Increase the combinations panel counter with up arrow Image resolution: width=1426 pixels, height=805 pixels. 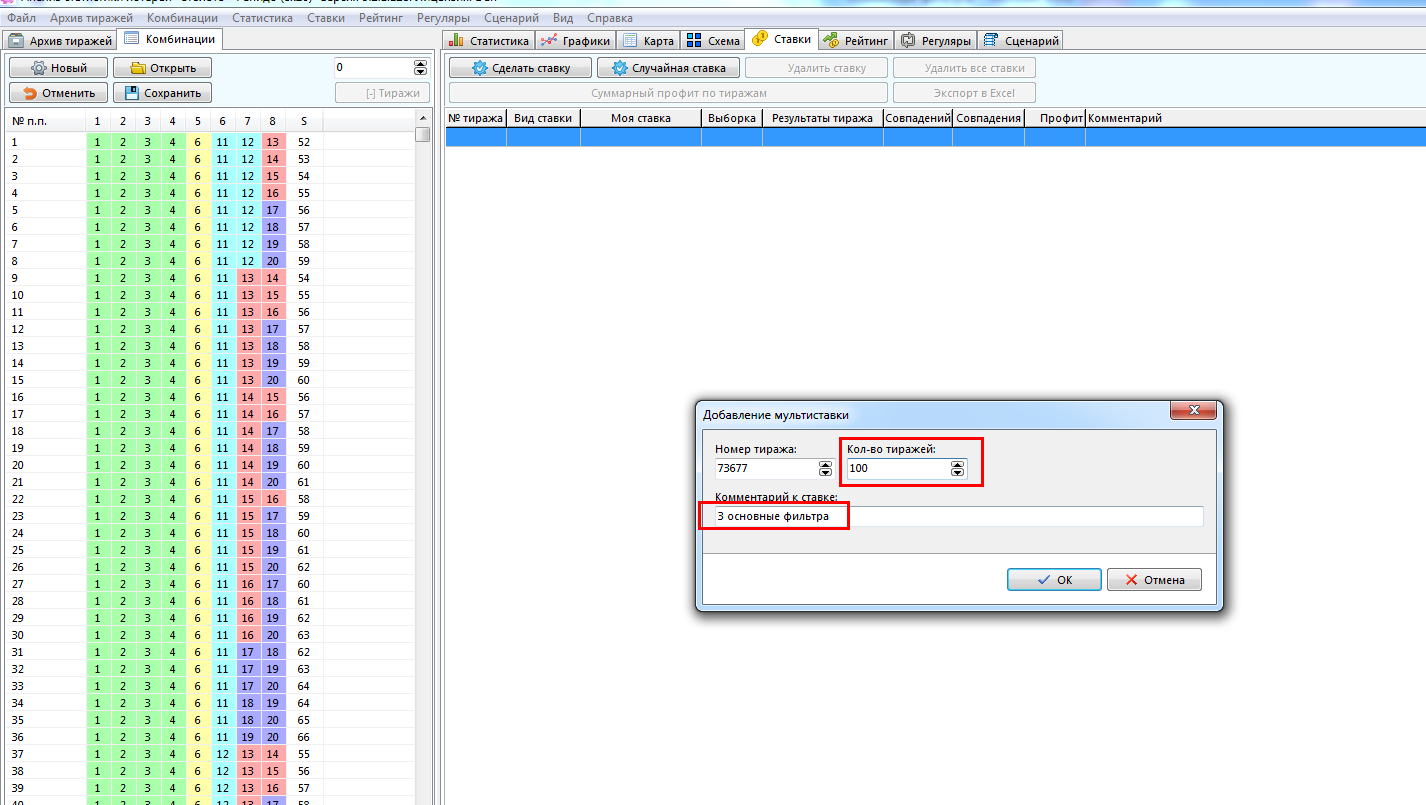coord(420,64)
